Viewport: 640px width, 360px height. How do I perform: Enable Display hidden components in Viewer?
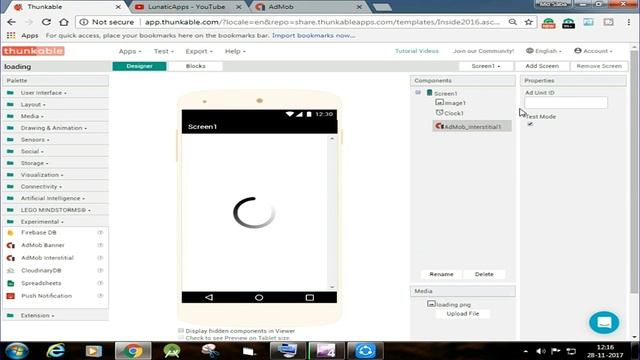(x=181, y=331)
